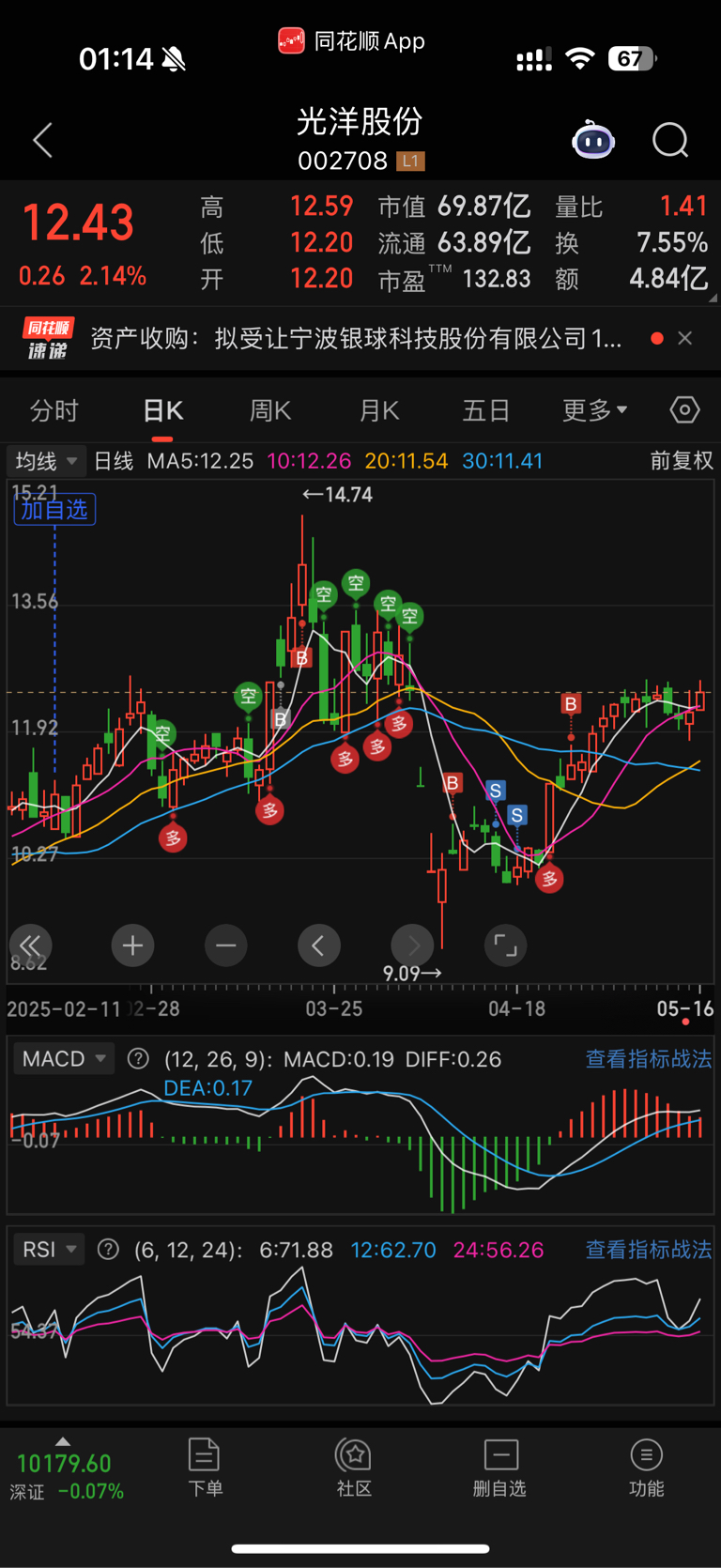721x1568 pixels.
Task: Open the MACD indicator dropdown
Action: pyautogui.click(x=64, y=1059)
